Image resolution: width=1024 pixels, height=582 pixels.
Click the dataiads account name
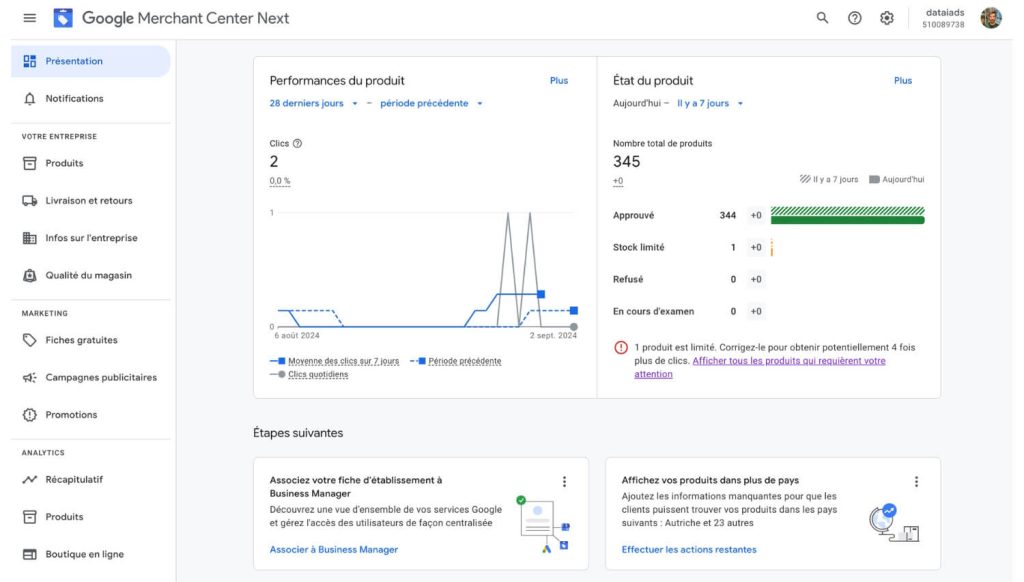(944, 12)
